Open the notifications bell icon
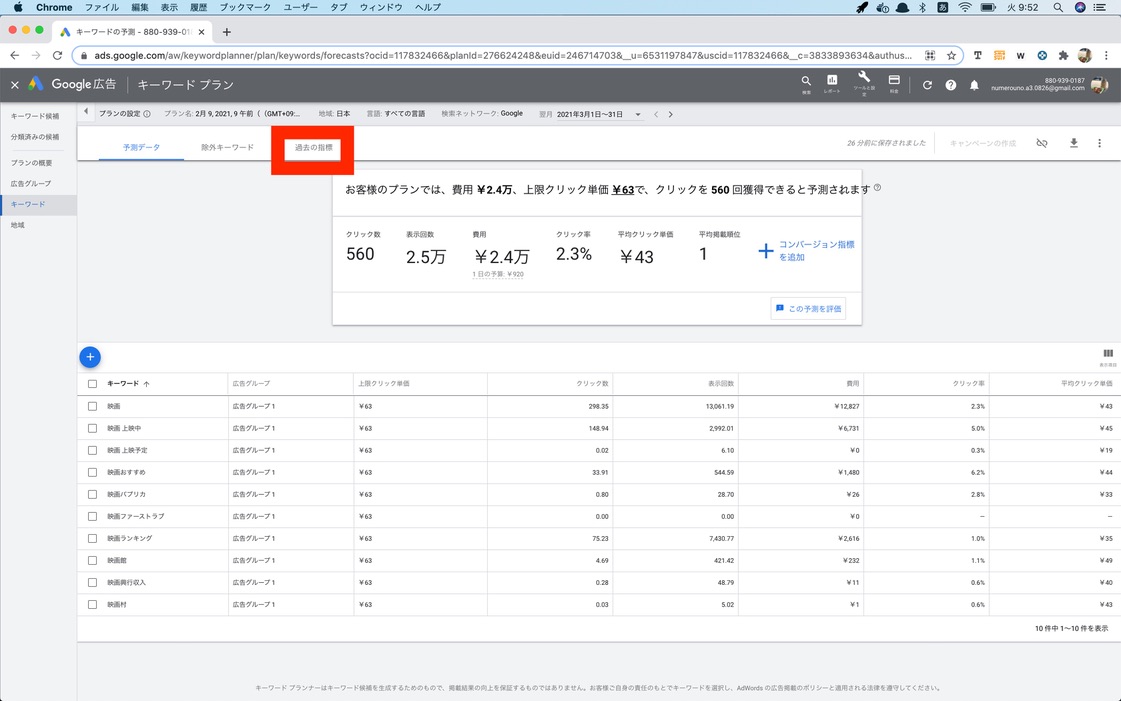This screenshot has width=1121, height=701. click(974, 85)
